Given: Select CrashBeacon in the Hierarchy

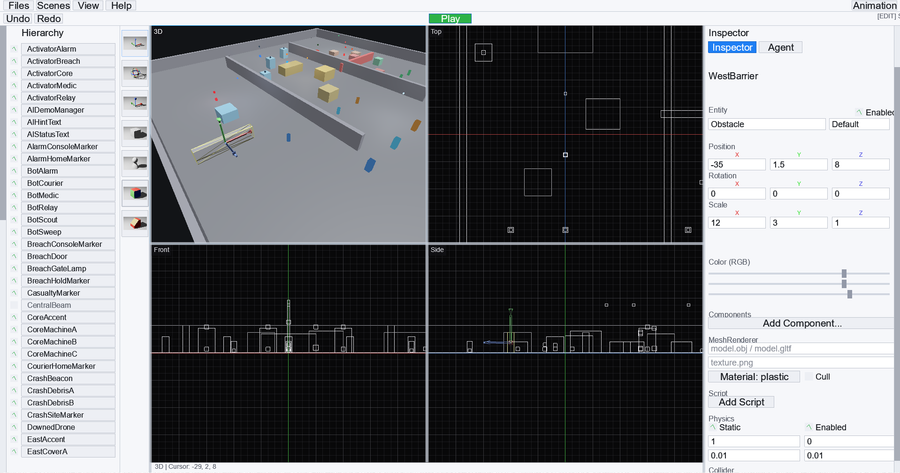Looking at the screenshot, I should [x=68, y=378].
